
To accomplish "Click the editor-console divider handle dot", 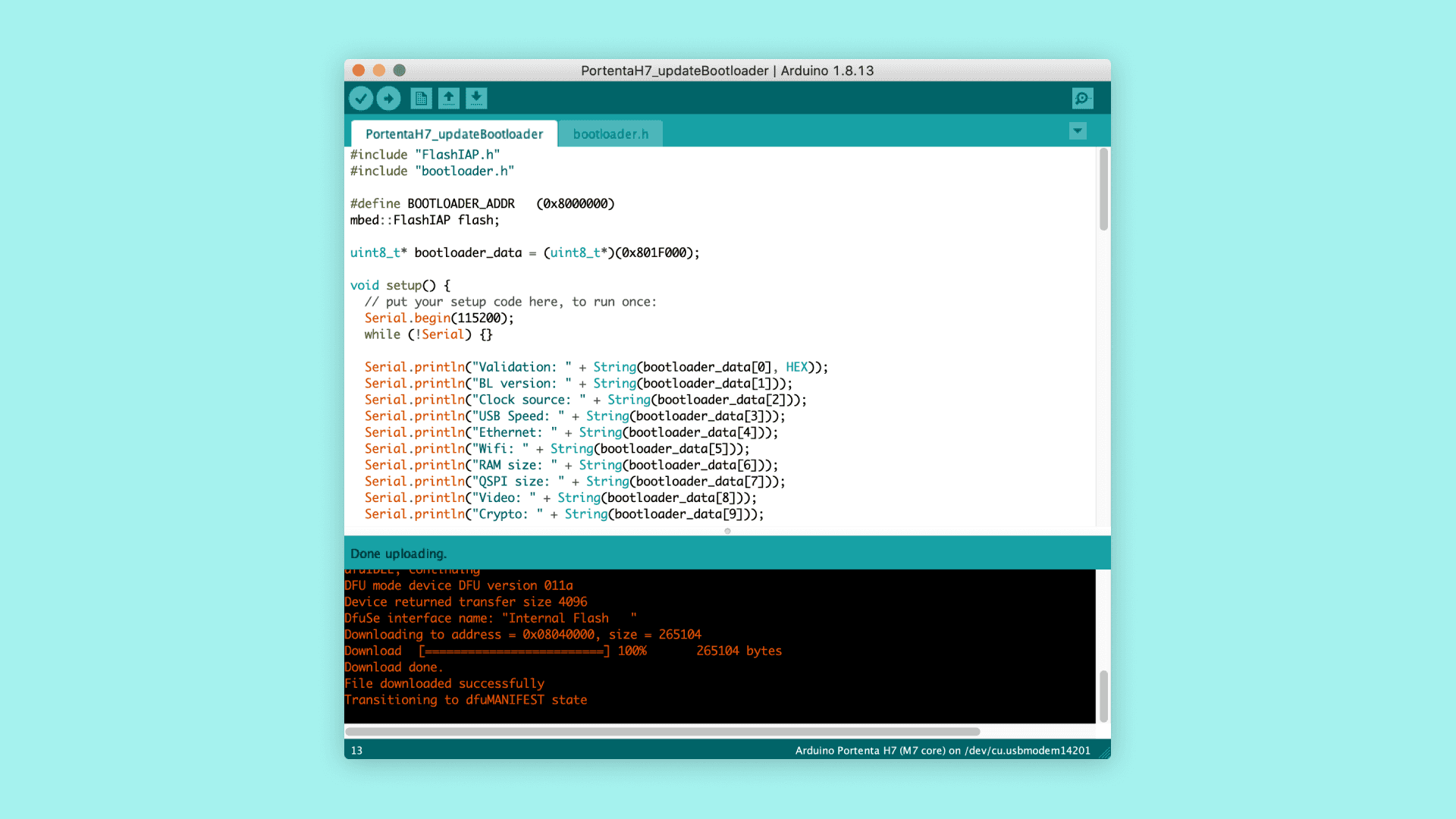I will [727, 531].
